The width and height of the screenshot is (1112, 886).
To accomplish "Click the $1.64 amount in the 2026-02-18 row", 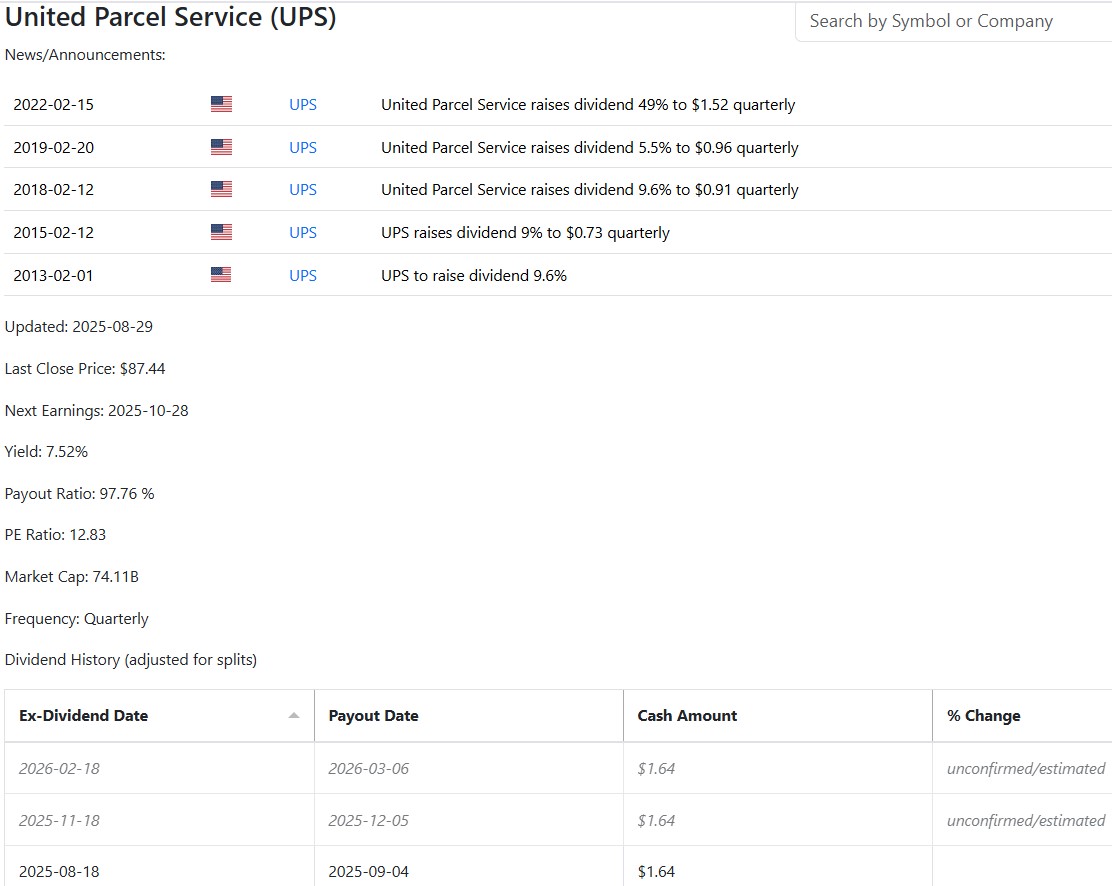I will click(x=656, y=768).
